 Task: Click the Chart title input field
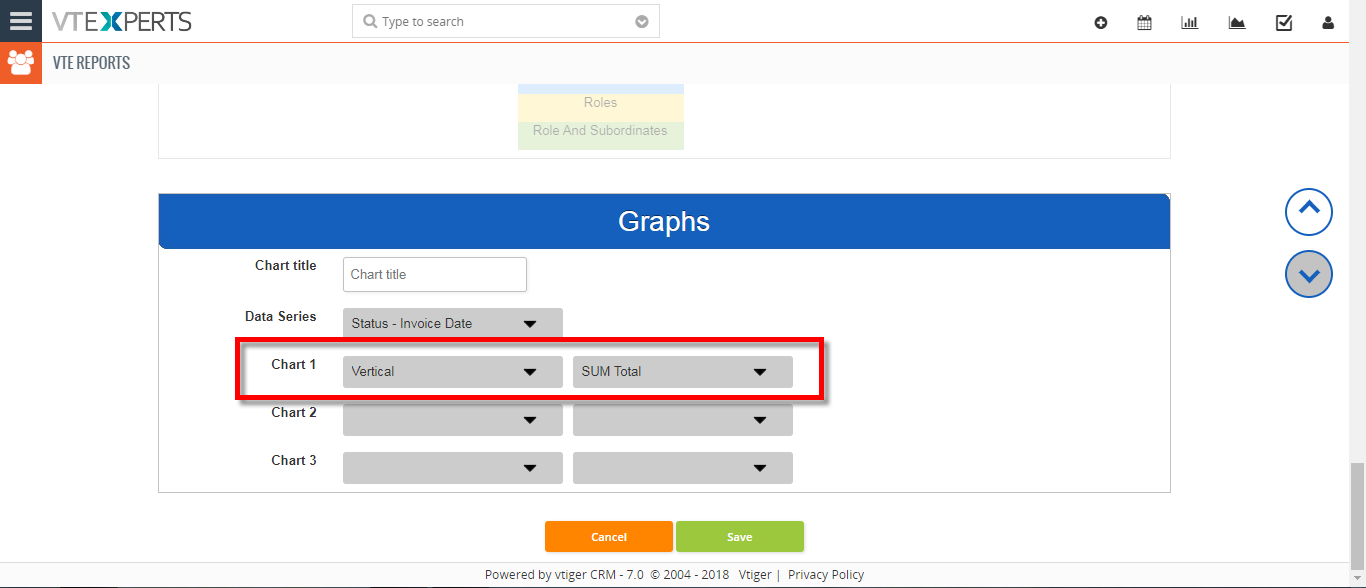pyautogui.click(x=435, y=275)
